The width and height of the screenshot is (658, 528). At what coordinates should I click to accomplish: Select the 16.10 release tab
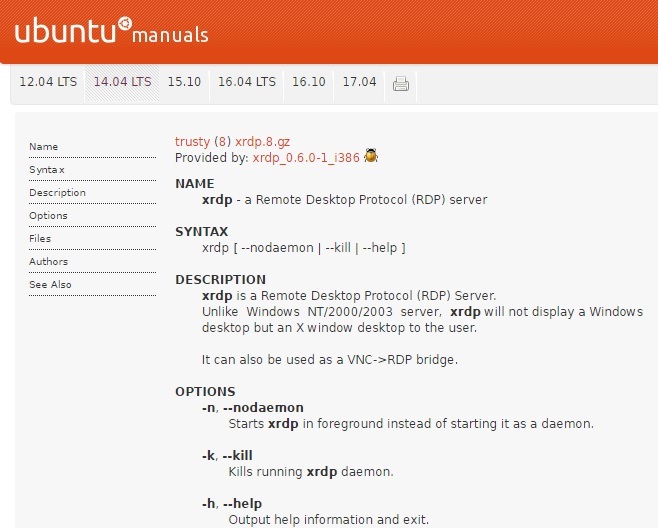309,82
